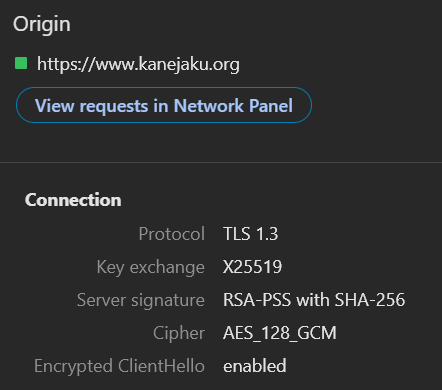442x390 pixels.
Task: Select the AES_128_GCM cipher value
Action: click(x=280, y=333)
